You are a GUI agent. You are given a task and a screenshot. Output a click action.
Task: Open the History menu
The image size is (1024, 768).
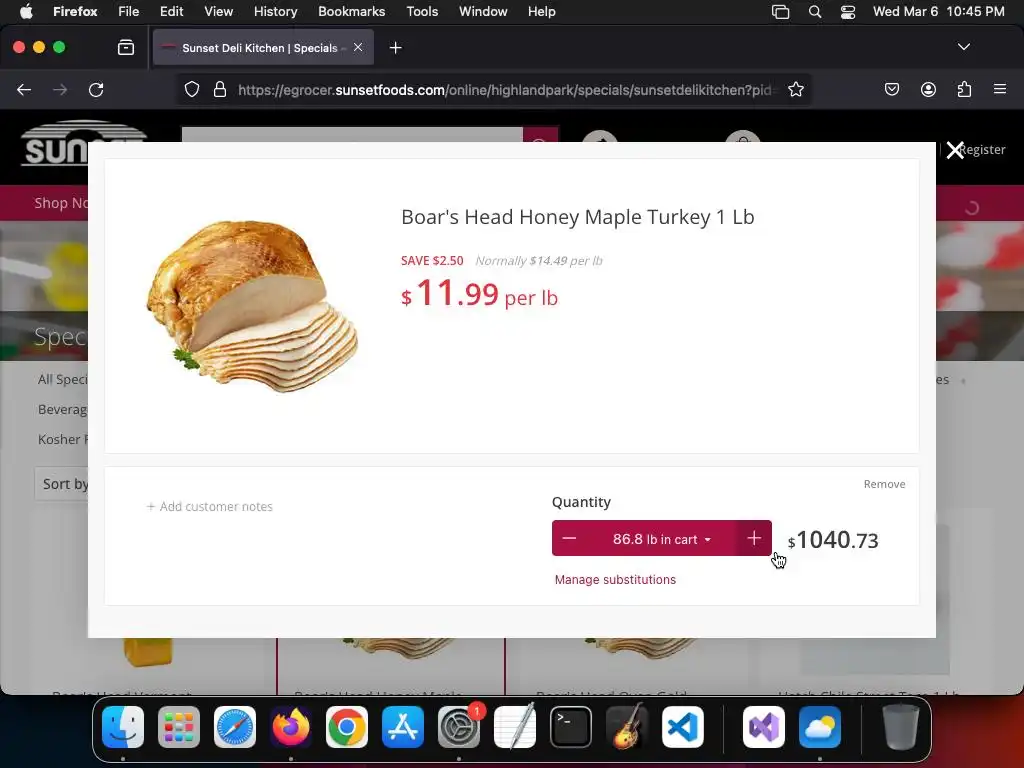pos(275,11)
